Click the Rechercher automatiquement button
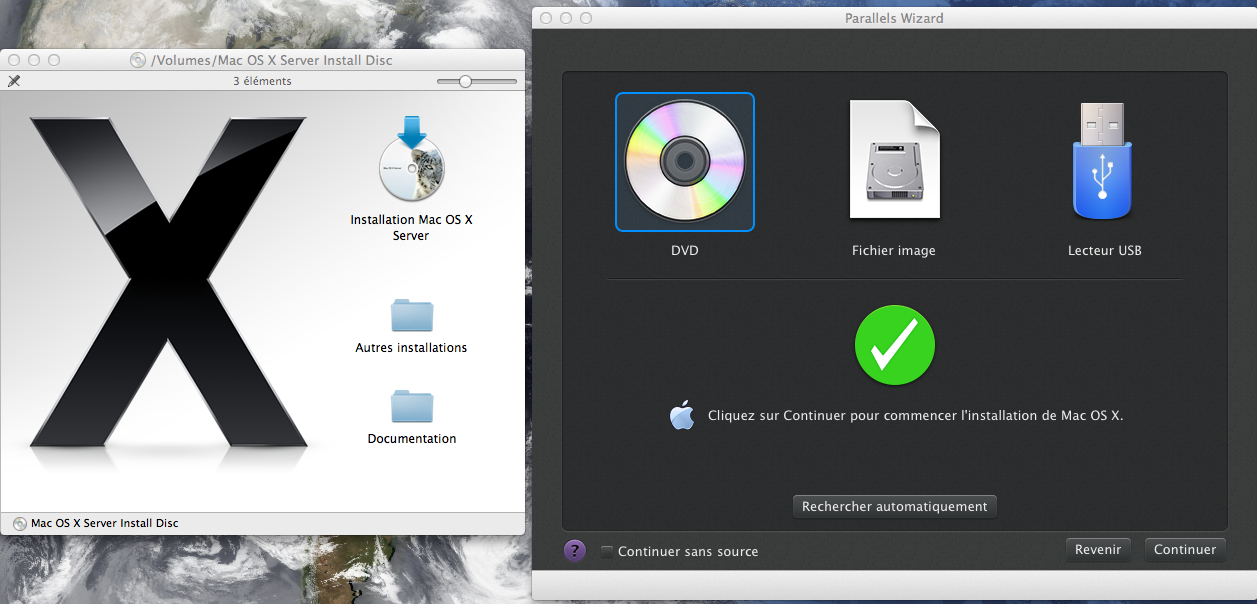Screen dimensions: 1257x604 coord(895,507)
